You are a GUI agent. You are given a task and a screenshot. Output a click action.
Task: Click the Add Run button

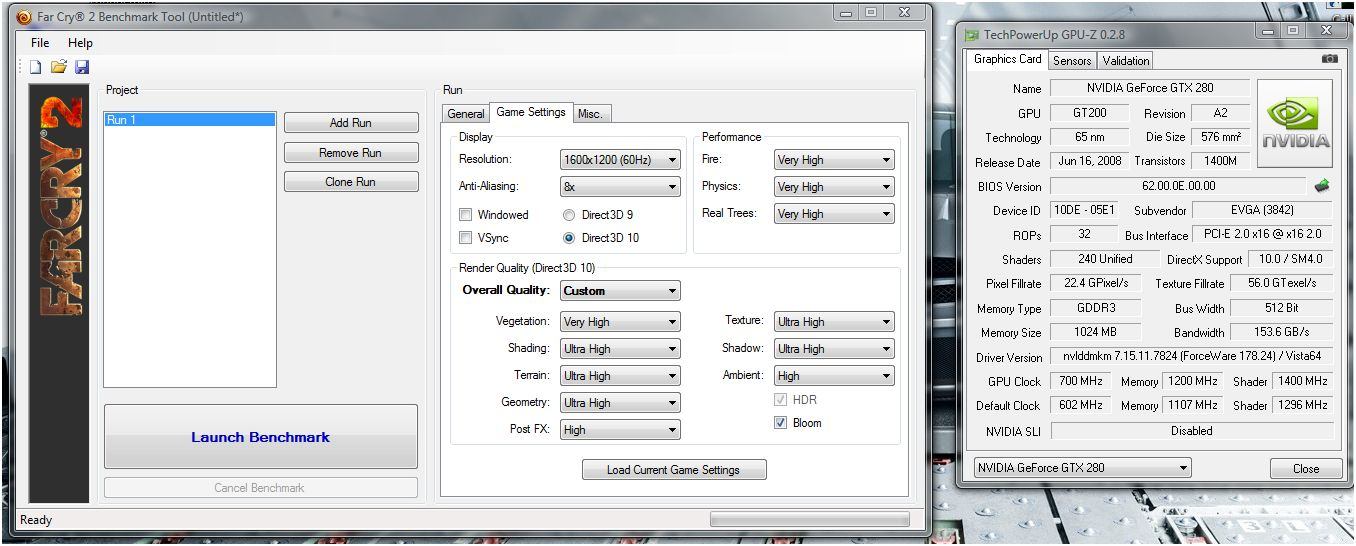[351, 123]
